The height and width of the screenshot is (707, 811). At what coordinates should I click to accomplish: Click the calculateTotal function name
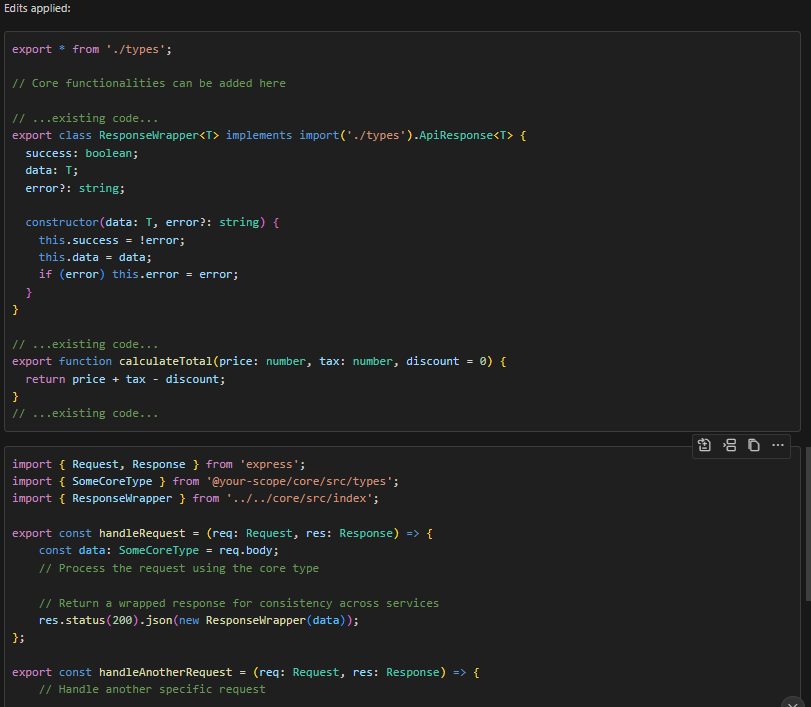tap(166, 362)
